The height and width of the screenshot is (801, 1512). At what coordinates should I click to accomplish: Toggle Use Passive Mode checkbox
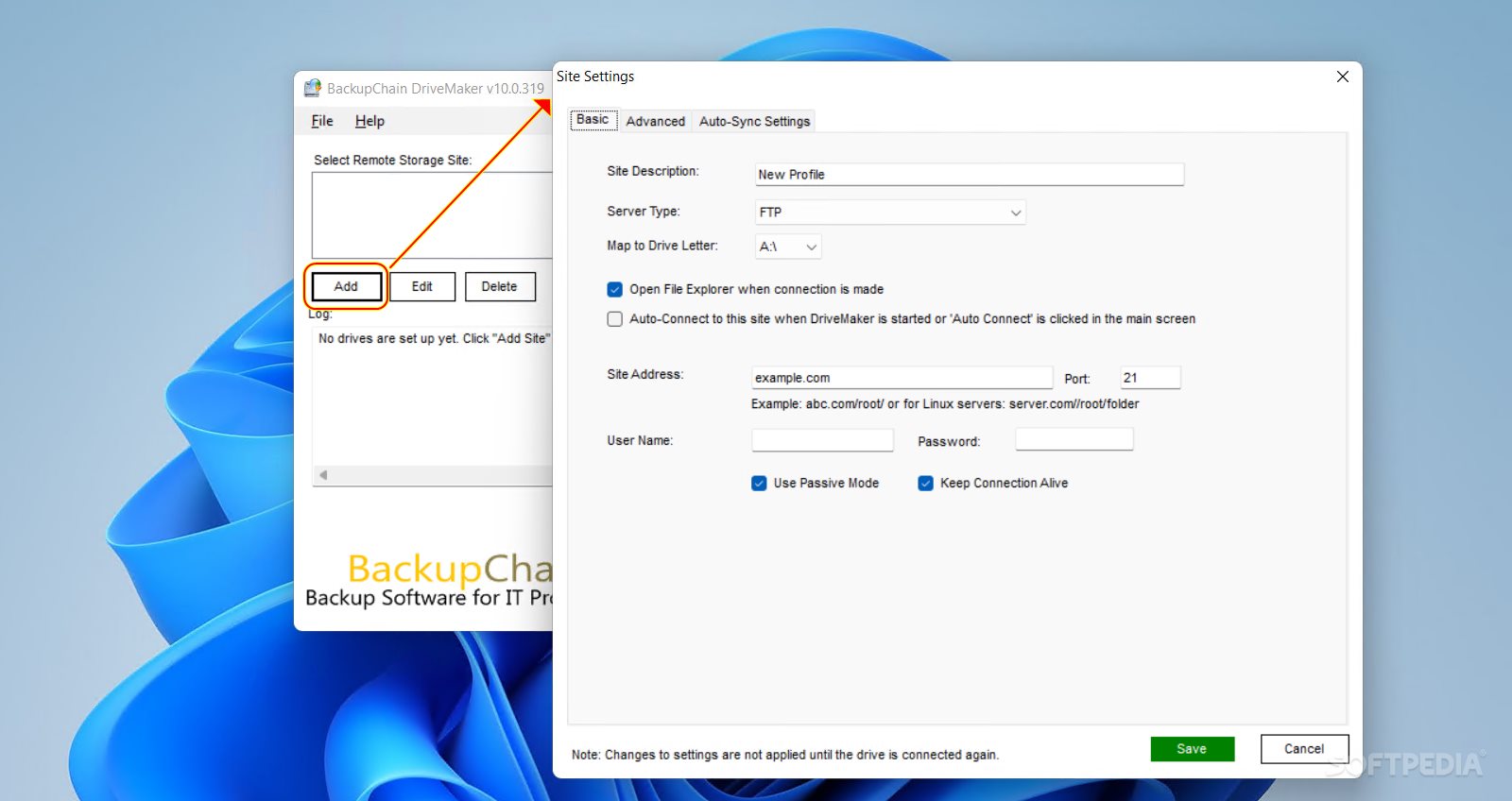tap(759, 483)
